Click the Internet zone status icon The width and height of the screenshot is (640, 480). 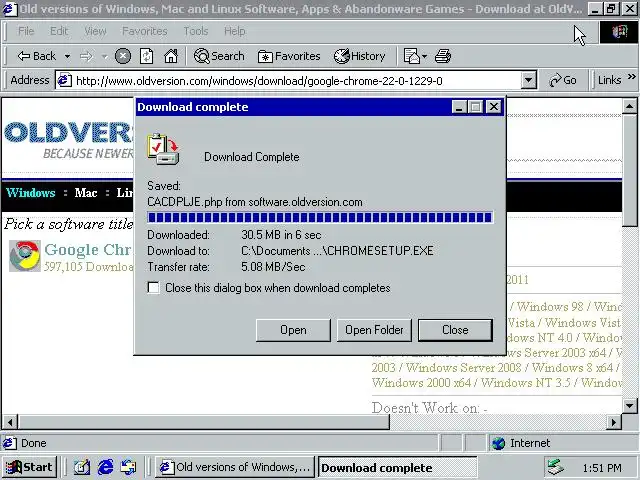pyautogui.click(x=498, y=443)
